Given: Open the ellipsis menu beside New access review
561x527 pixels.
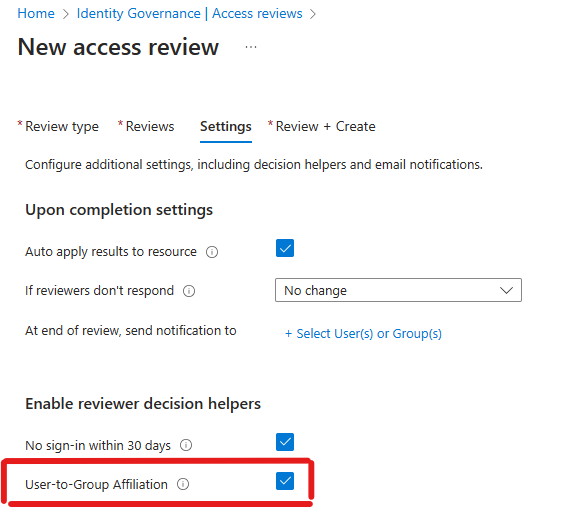Looking at the screenshot, I should (251, 47).
